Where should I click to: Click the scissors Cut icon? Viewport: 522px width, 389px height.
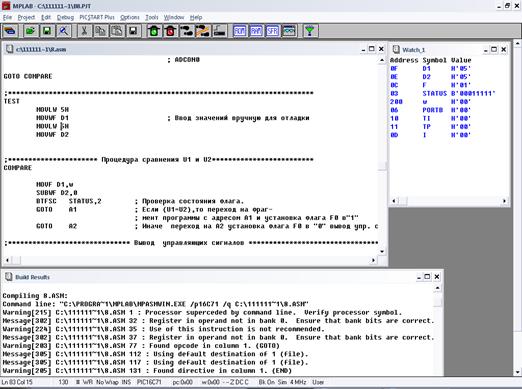(84, 31)
